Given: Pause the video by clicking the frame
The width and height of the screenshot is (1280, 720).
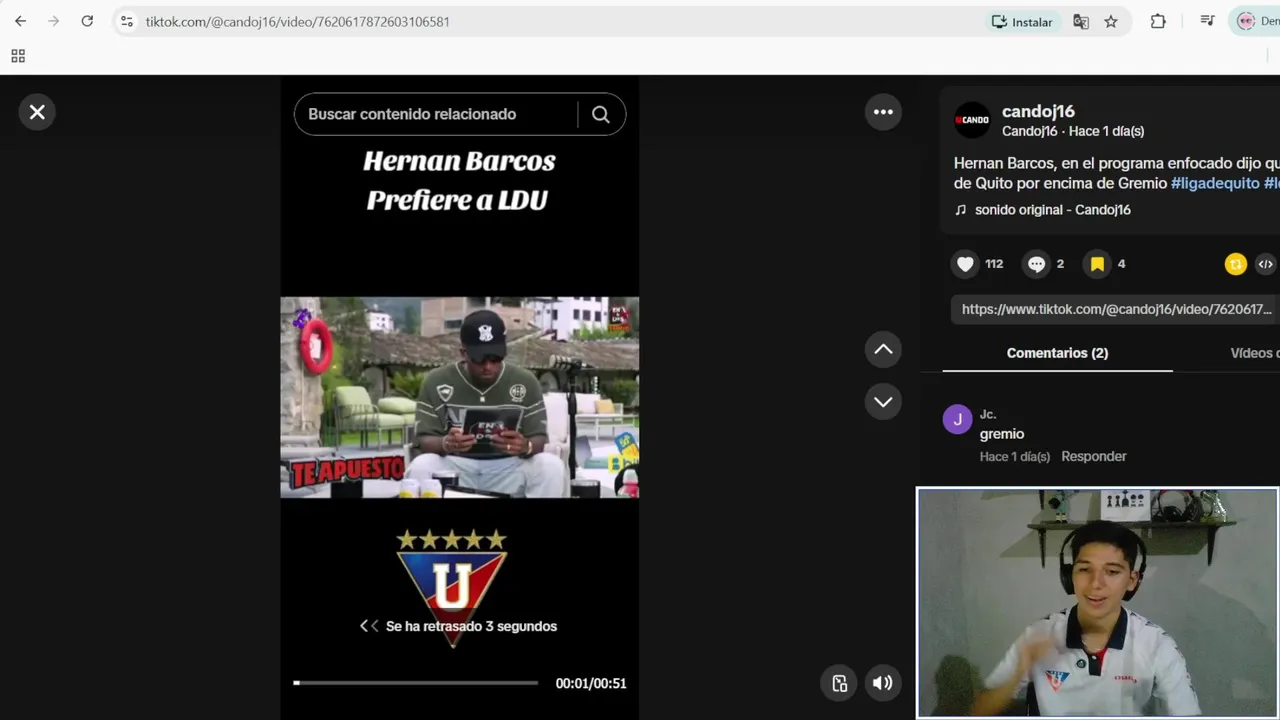Looking at the screenshot, I should (459, 397).
